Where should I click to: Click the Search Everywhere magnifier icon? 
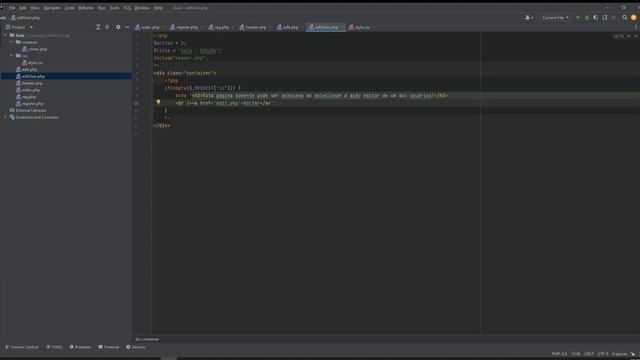point(624,18)
